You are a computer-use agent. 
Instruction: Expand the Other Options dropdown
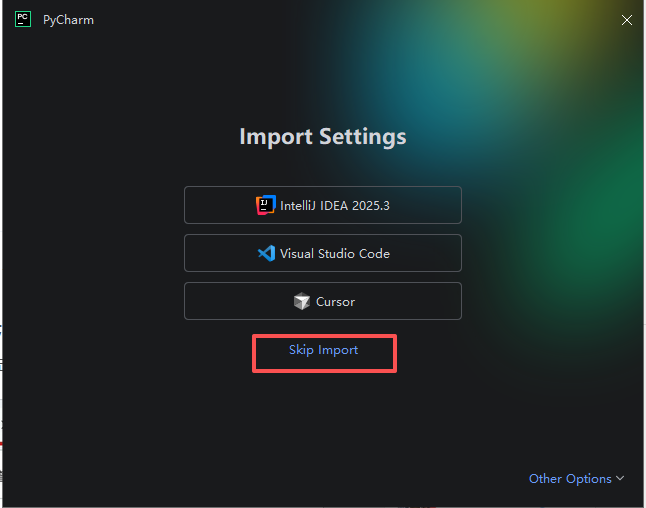[x=576, y=479]
